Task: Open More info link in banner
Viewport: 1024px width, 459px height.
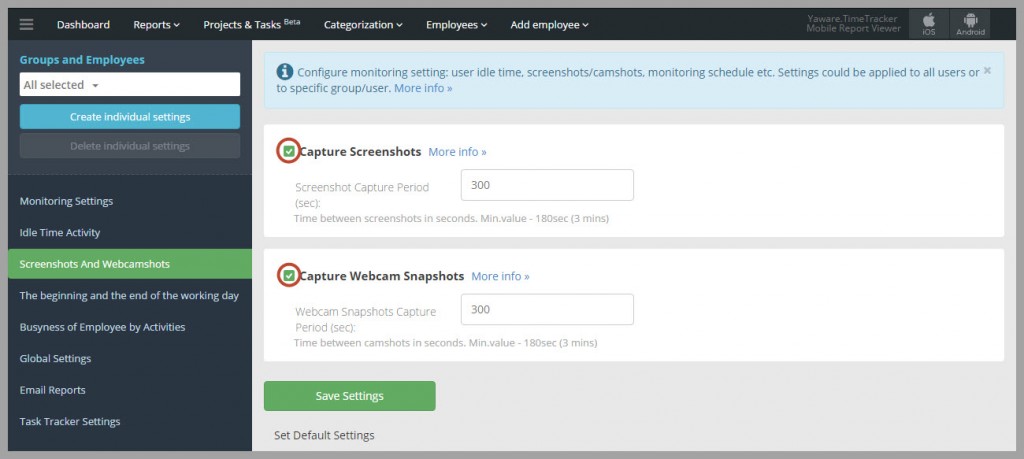Action: pos(423,87)
